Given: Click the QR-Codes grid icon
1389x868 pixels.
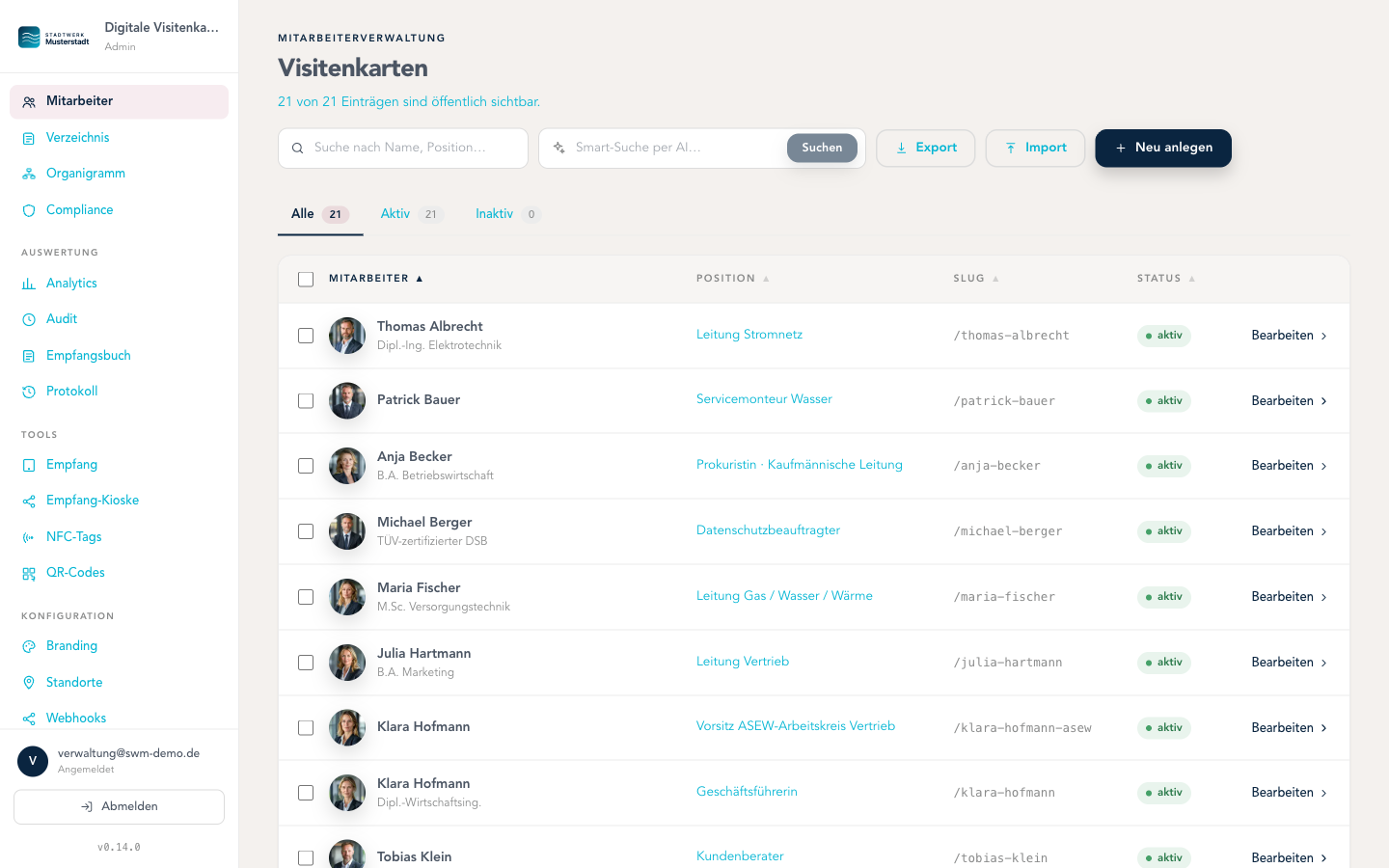Looking at the screenshot, I should tap(29, 573).
